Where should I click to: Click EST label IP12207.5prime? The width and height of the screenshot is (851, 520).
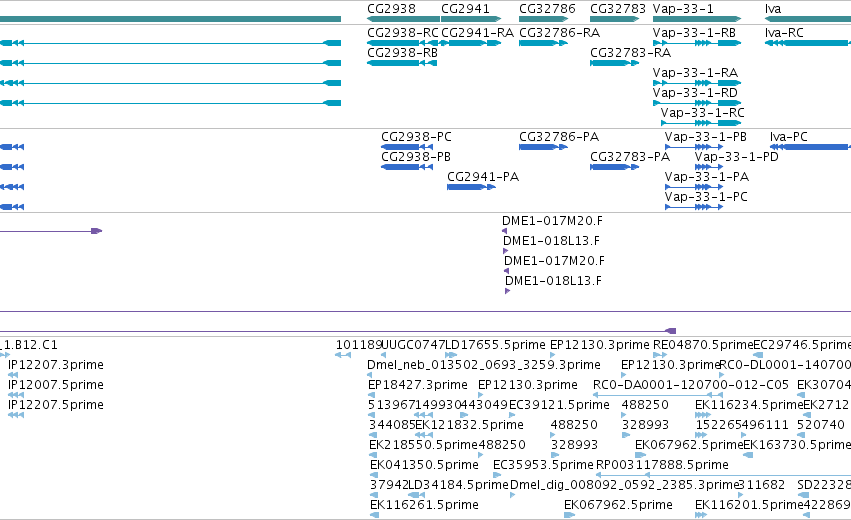click(56, 405)
